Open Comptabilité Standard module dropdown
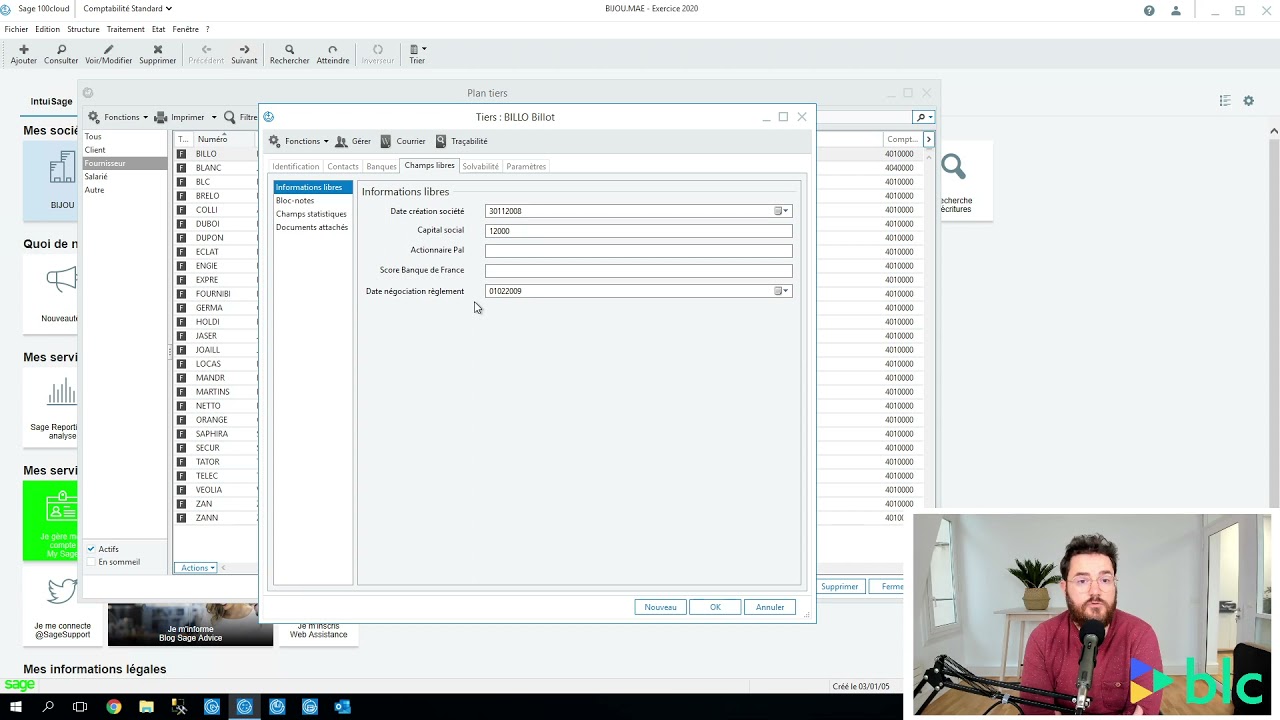 click(127, 8)
